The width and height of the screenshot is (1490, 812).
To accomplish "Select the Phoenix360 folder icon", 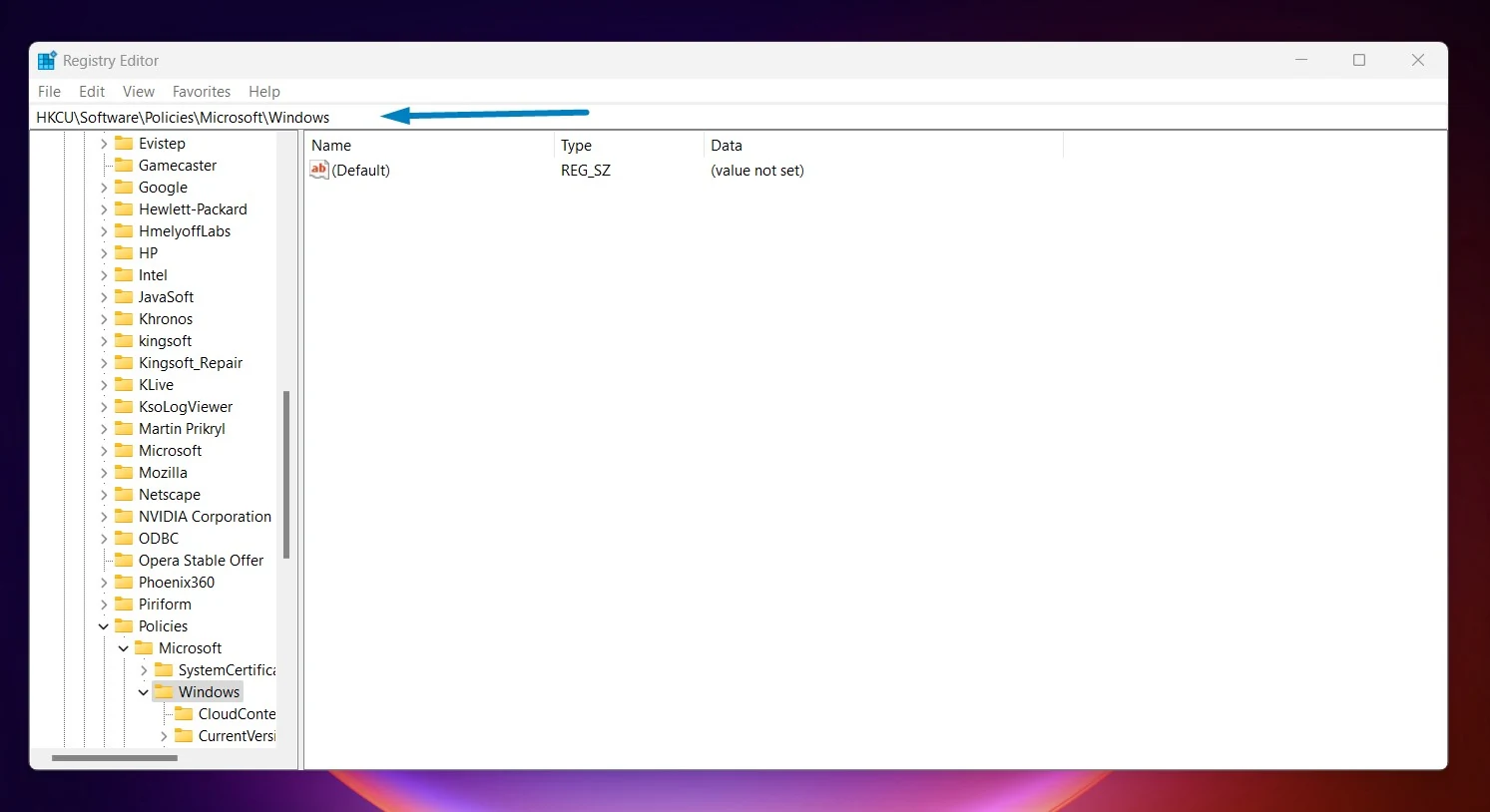I will tap(124, 583).
